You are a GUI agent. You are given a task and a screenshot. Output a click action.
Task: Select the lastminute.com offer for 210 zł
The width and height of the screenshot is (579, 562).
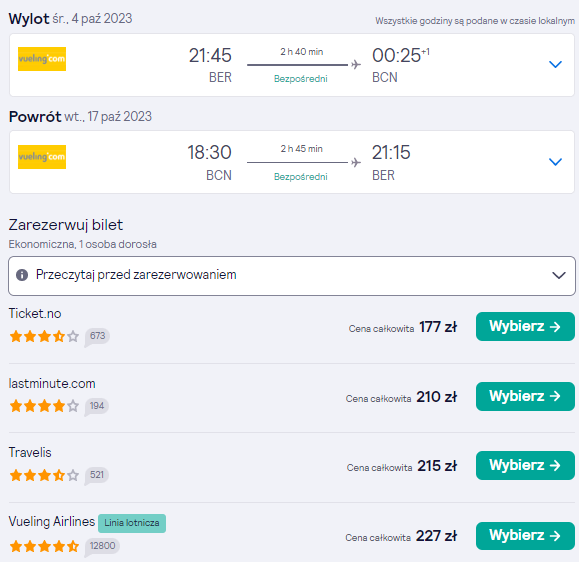[525, 396]
